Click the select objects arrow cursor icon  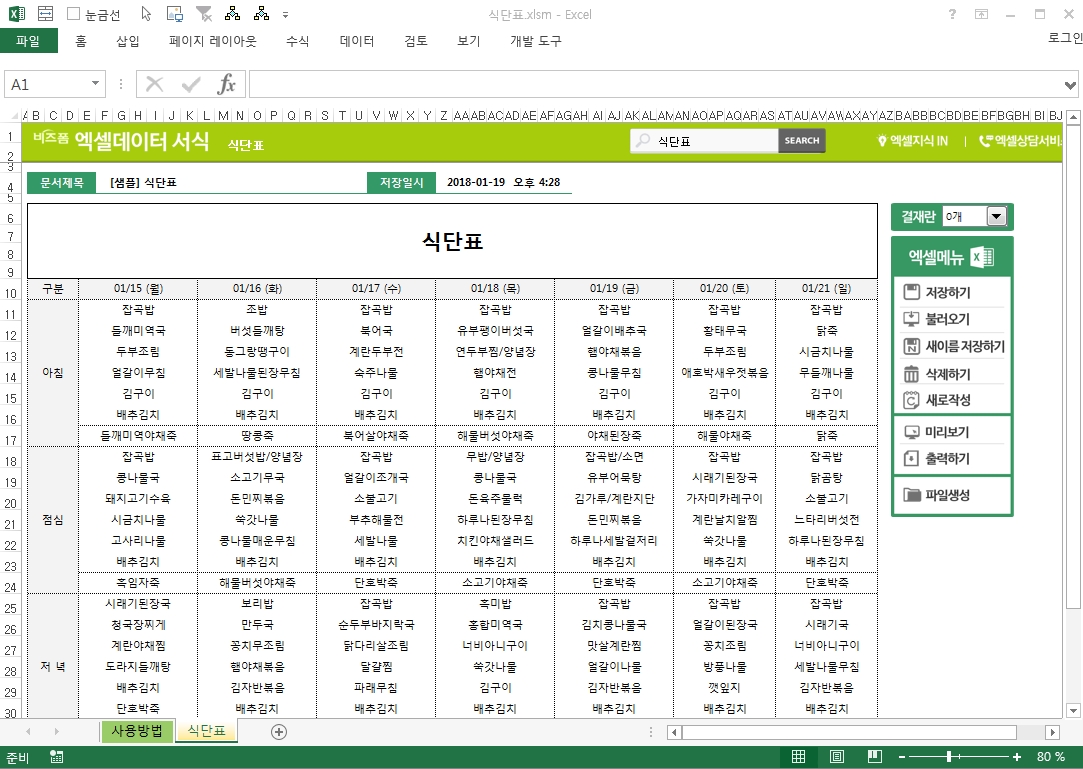(146, 14)
